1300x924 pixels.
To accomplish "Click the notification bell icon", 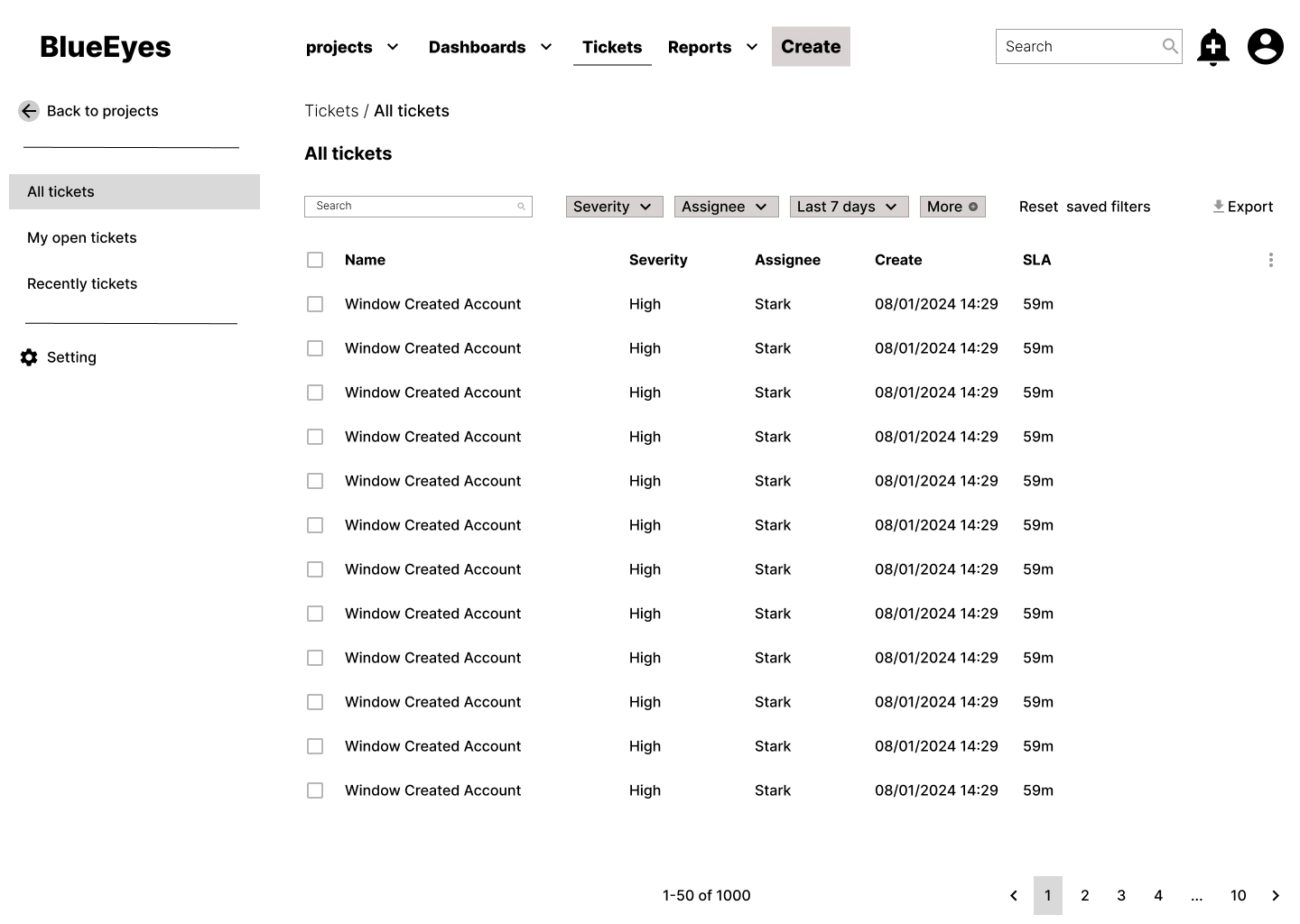I will pos(1212,47).
